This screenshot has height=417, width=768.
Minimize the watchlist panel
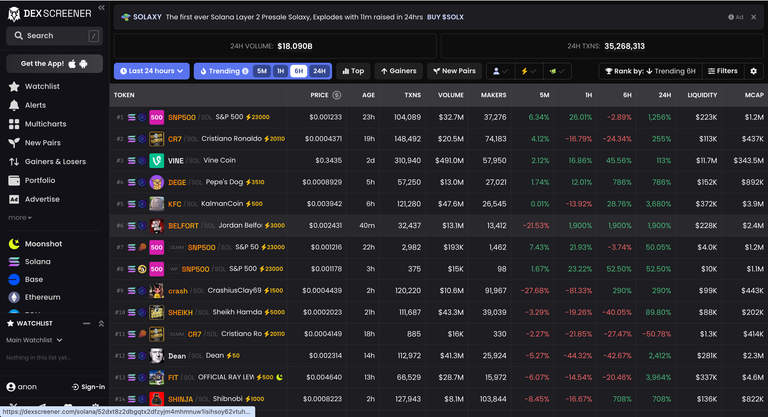tap(86, 323)
